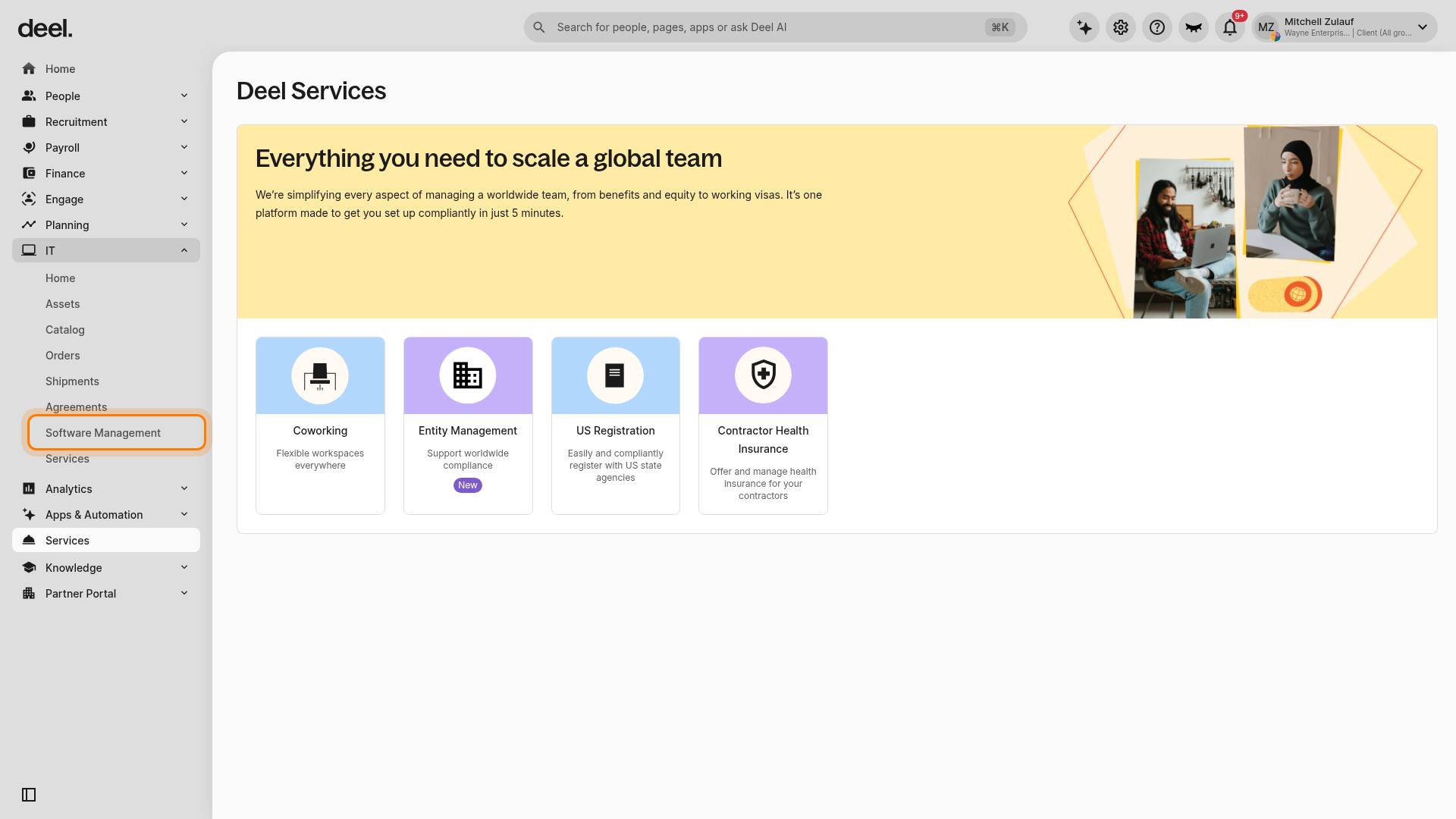Collapse the sidebar panel icon
This screenshot has height=819, width=1456.
pos(29,795)
